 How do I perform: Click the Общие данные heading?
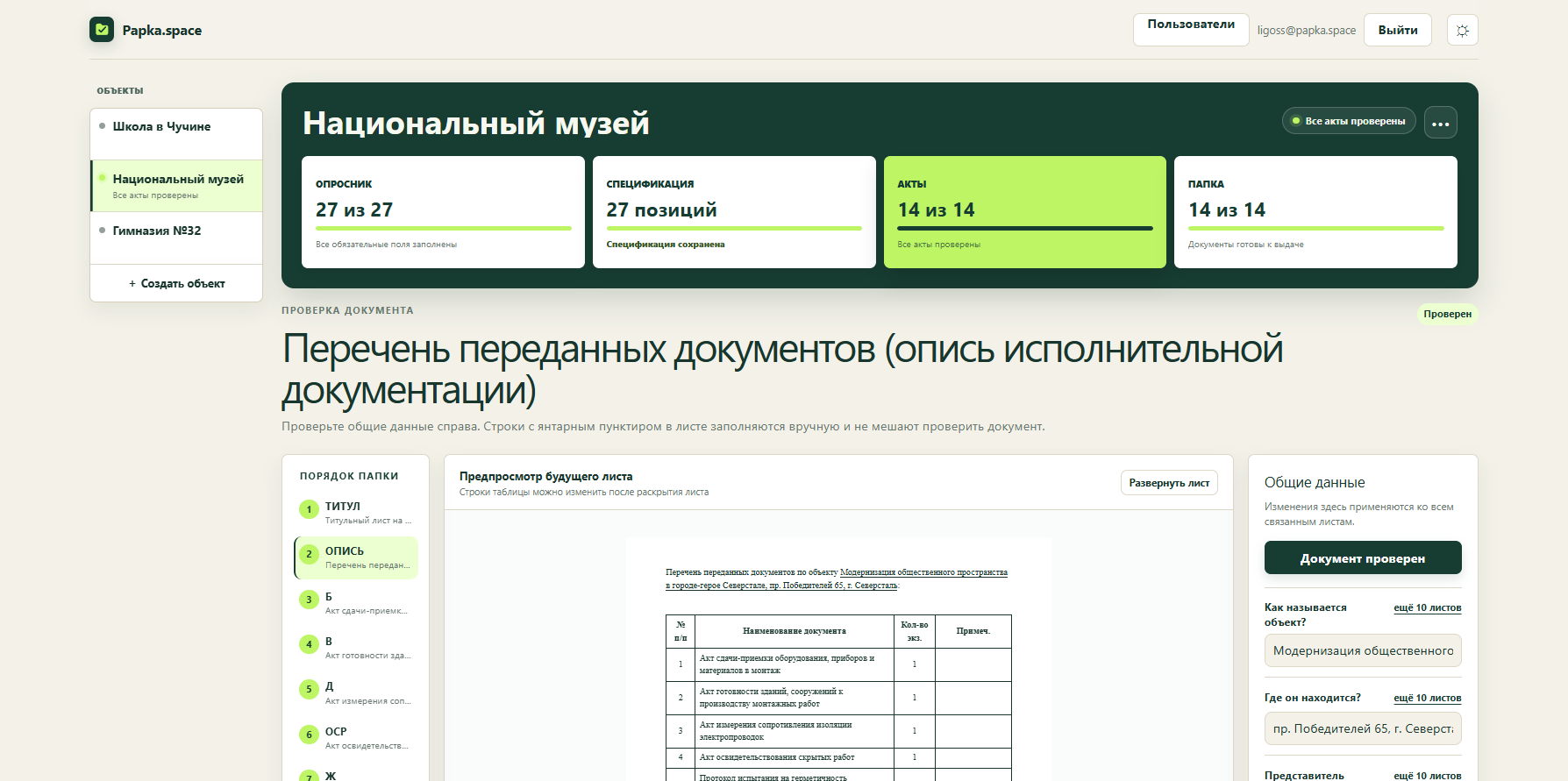(1315, 483)
